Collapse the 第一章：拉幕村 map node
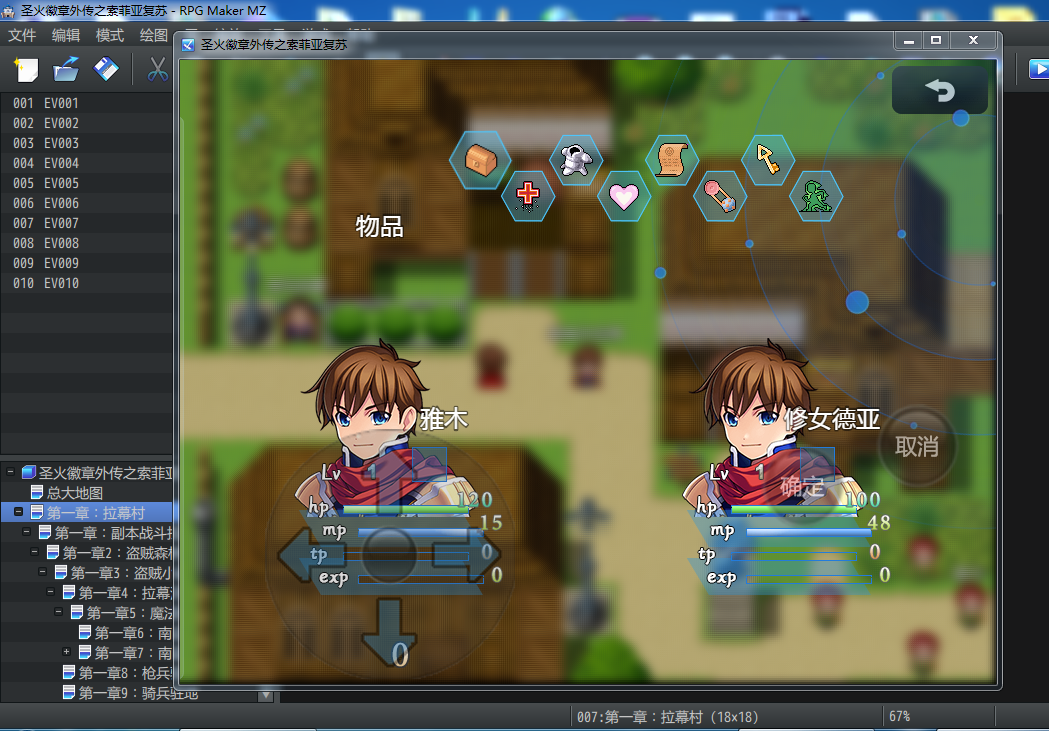 coord(18,512)
